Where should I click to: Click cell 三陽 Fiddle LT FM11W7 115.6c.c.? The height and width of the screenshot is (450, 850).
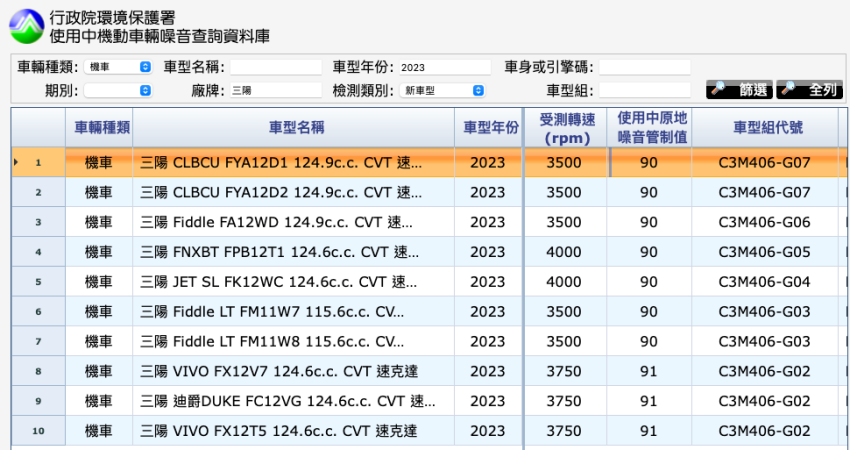click(x=293, y=311)
